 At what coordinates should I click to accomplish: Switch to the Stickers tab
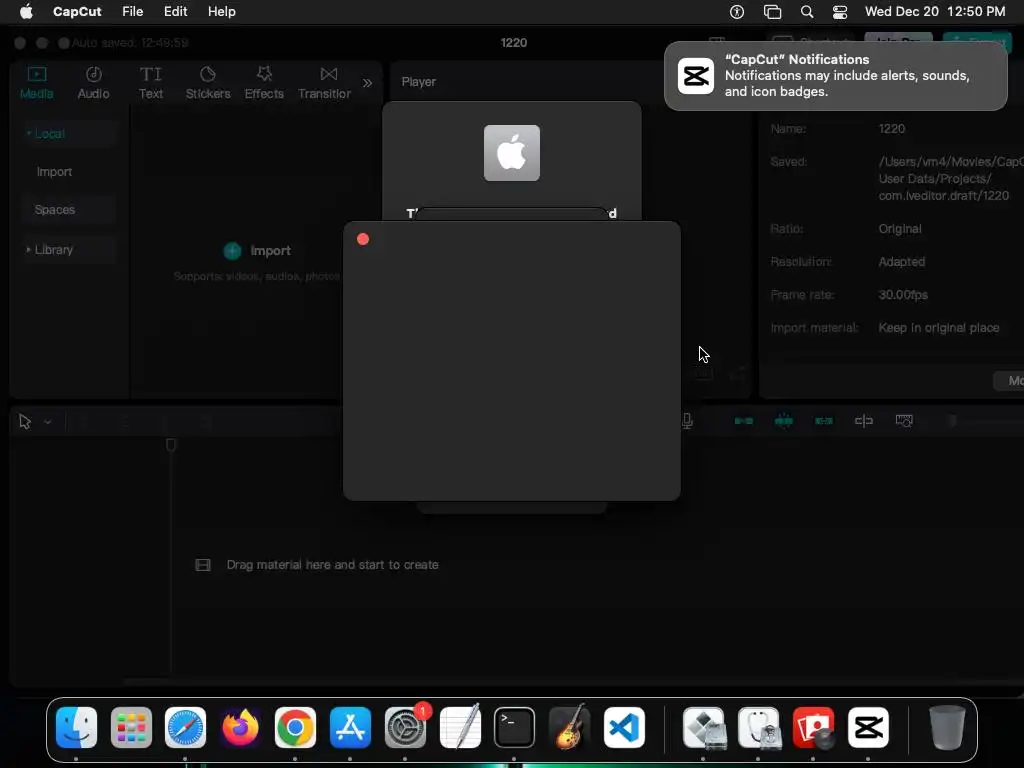(208, 83)
